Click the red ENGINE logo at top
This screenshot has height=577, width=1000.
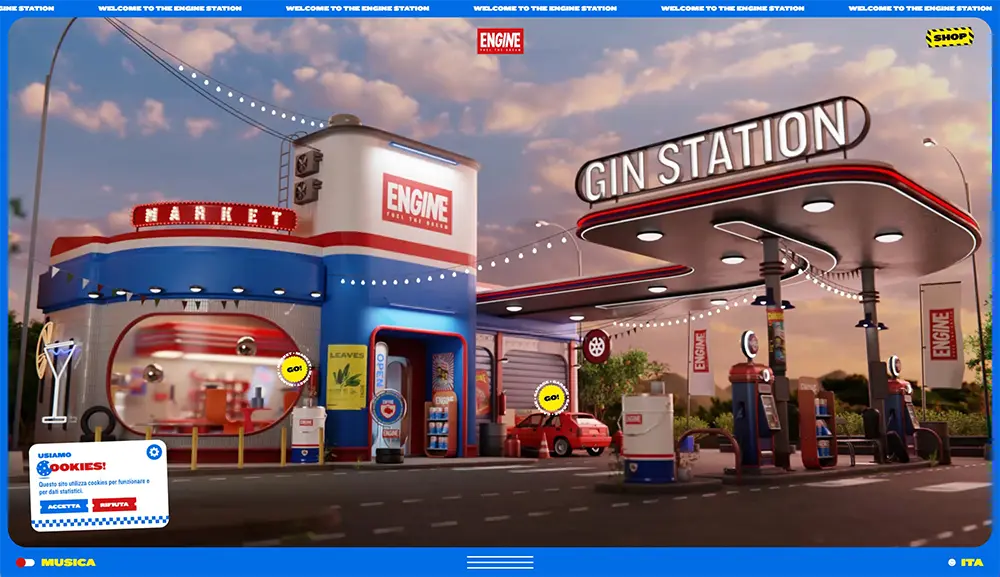500,41
